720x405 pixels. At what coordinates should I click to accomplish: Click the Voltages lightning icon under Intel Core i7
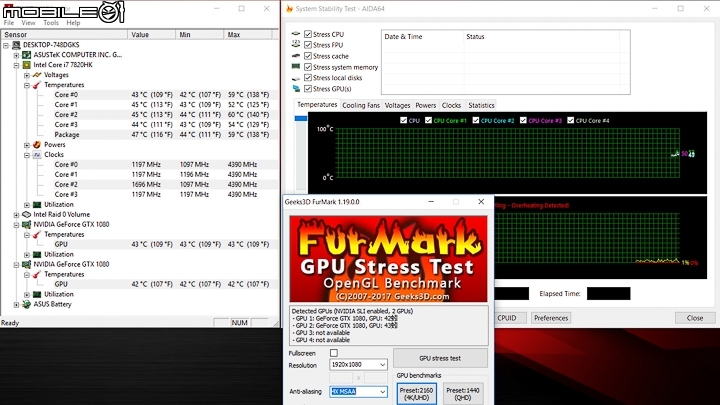37,75
